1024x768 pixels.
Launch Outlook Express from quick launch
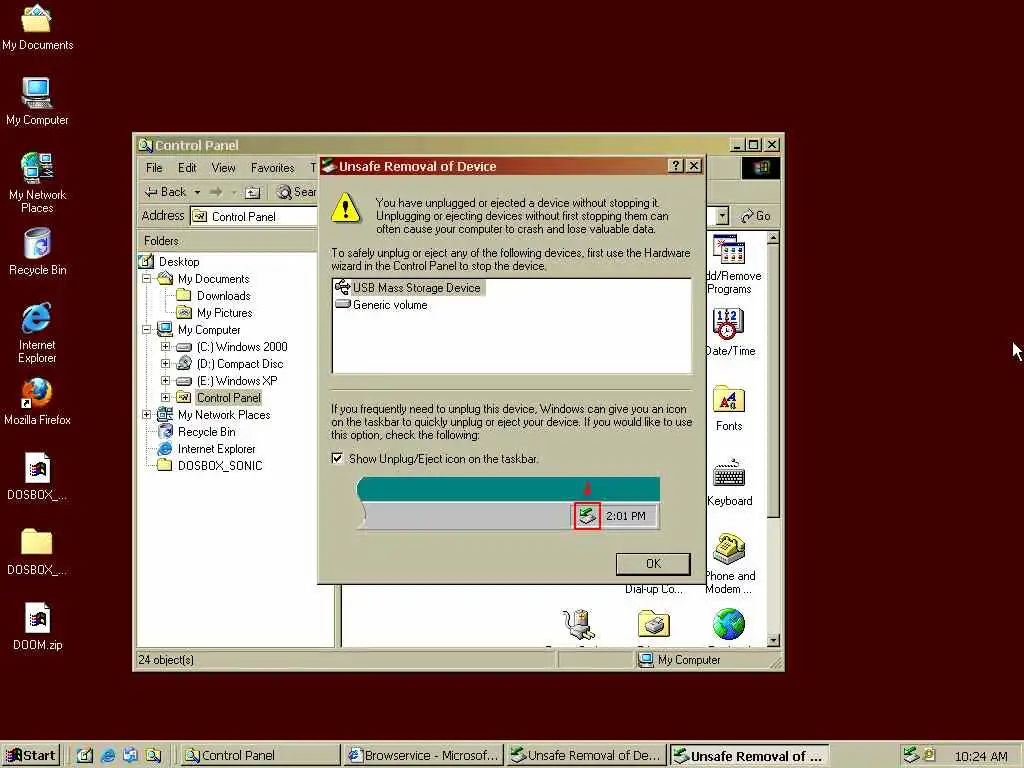coord(131,756)
